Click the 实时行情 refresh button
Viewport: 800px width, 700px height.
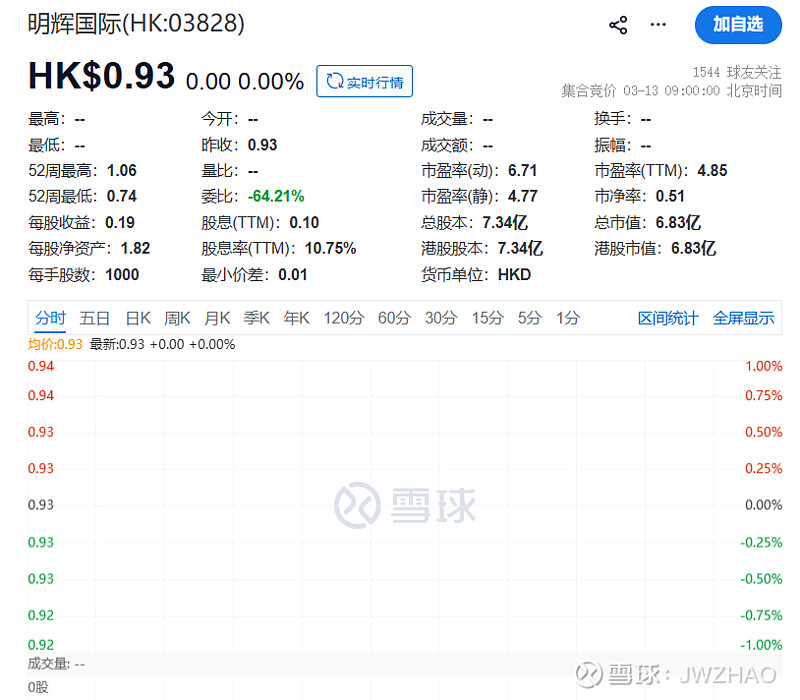pyautogui.click(x=364, y=81)
